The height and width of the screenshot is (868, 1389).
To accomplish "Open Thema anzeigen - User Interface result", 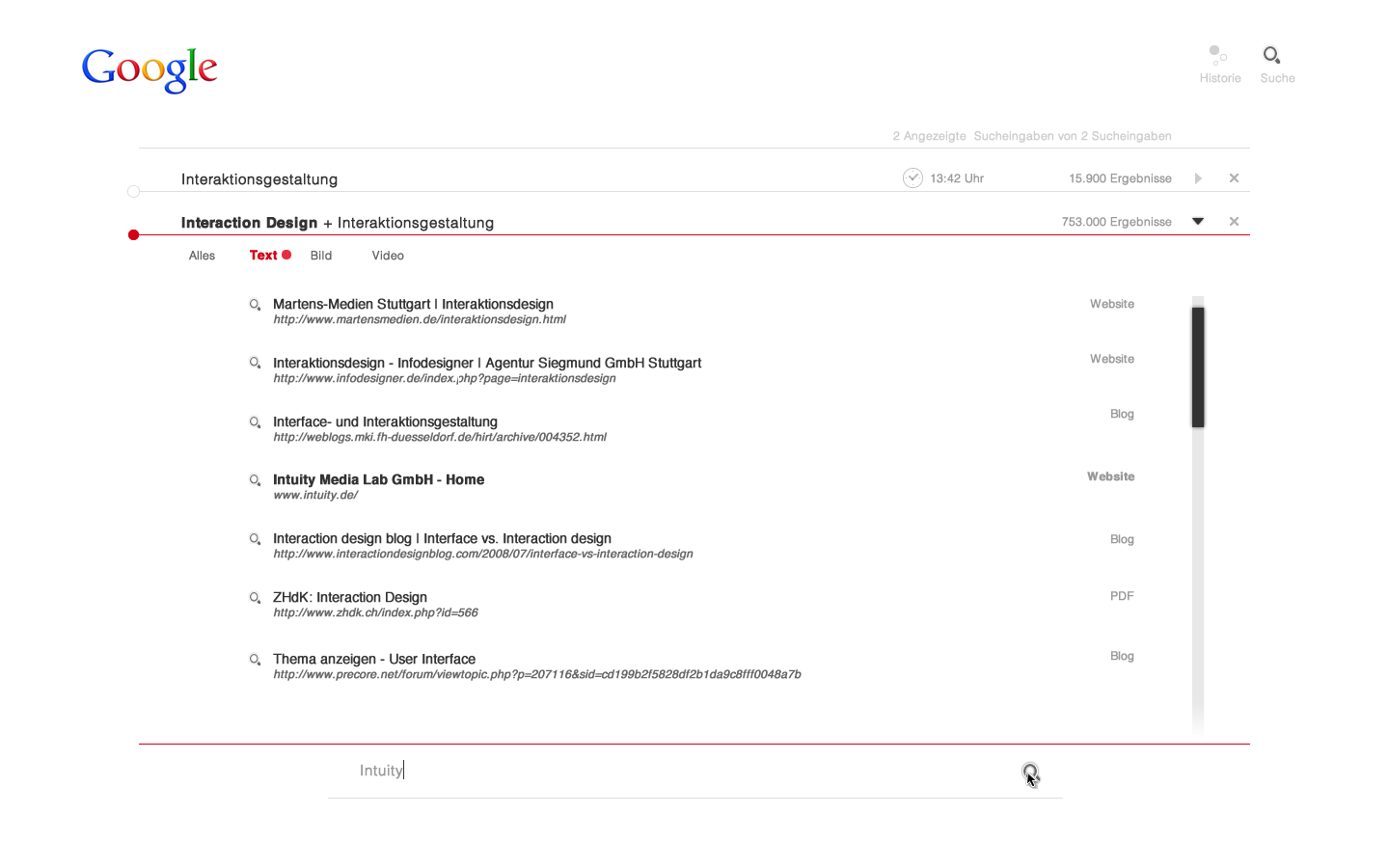I will 374,659.
